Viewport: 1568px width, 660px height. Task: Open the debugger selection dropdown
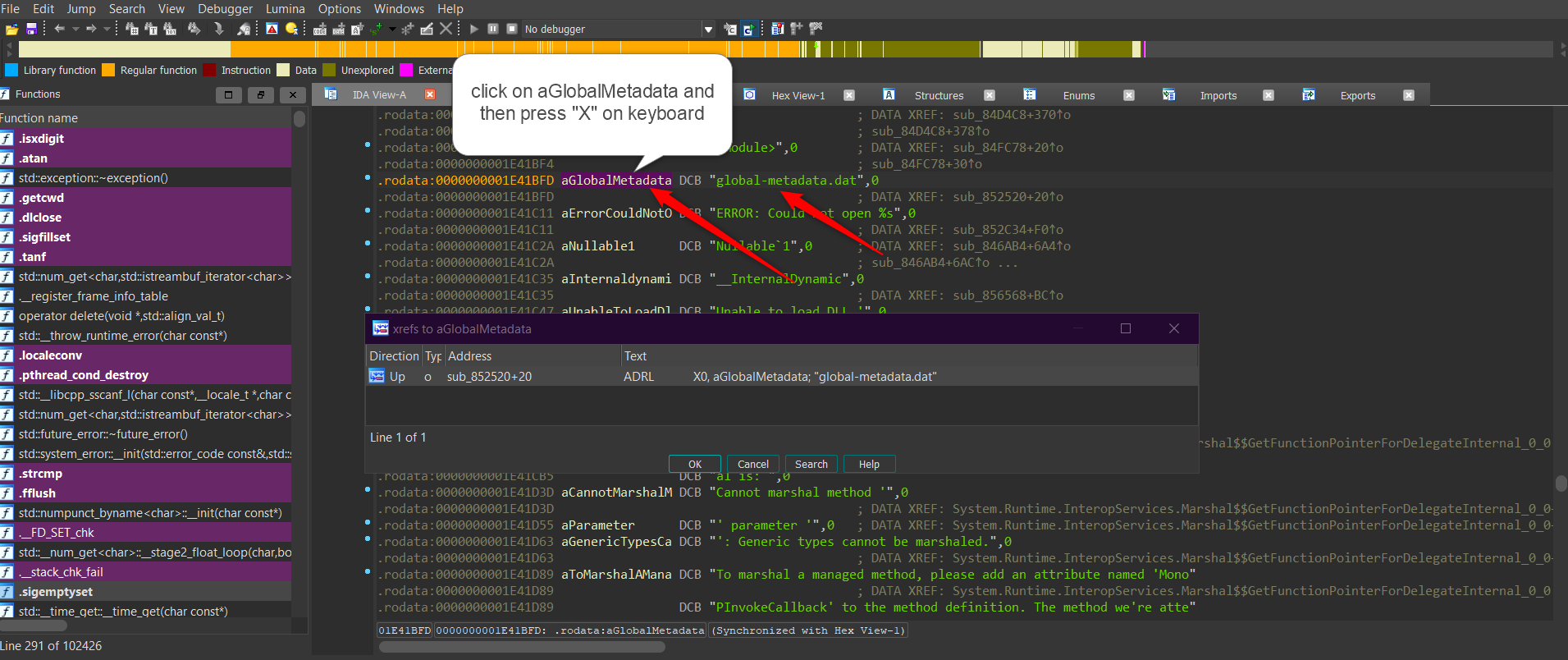click(x=708, y=30)
